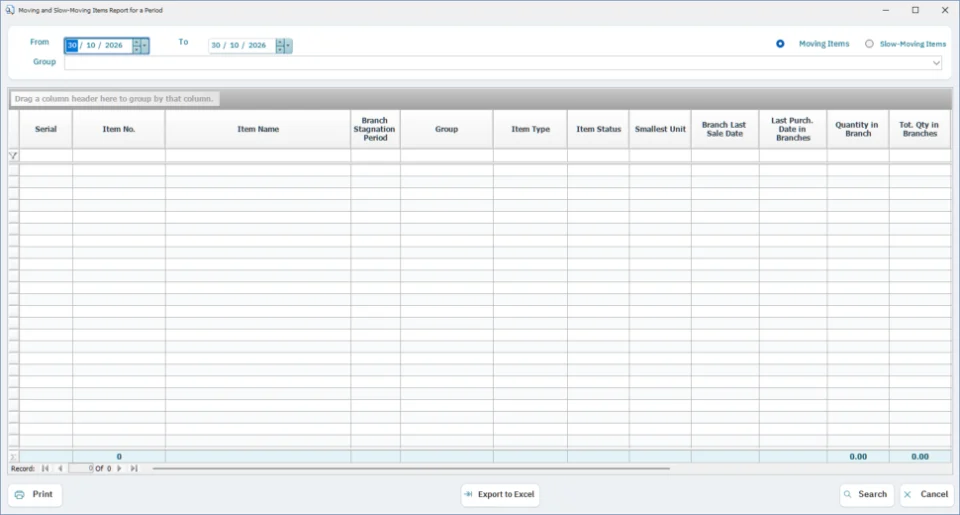Click the filter row funnel icon
The height and width of the screenshot is (515, 960).
coord(13,156)
